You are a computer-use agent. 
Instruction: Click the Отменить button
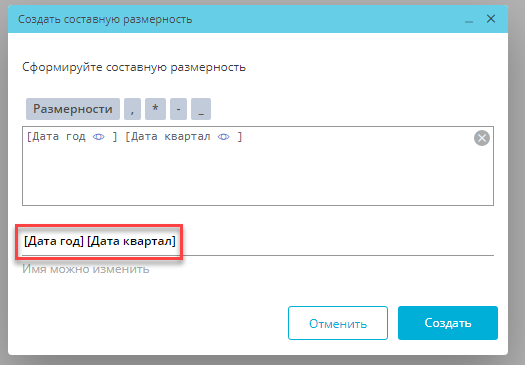[x=338, y=323]
